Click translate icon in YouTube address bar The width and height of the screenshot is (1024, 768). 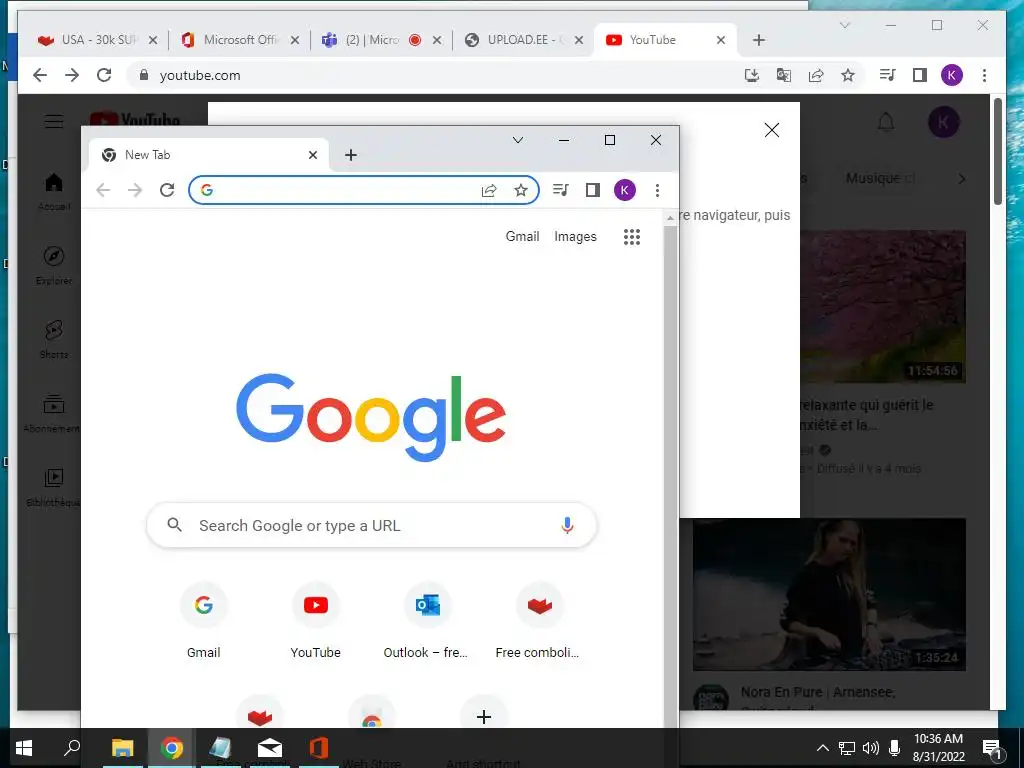[x=784, y=75]
